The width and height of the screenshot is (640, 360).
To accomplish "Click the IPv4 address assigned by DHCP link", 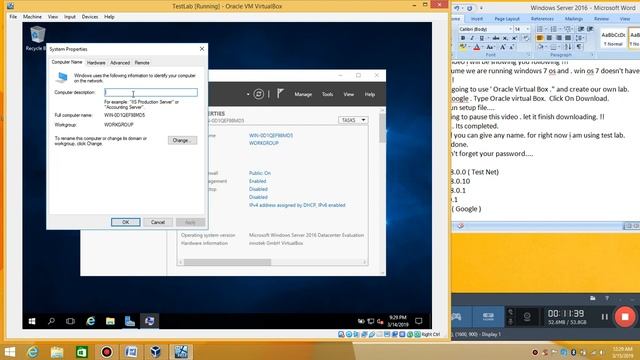I will pyautogui.click(x=297, y=205).
